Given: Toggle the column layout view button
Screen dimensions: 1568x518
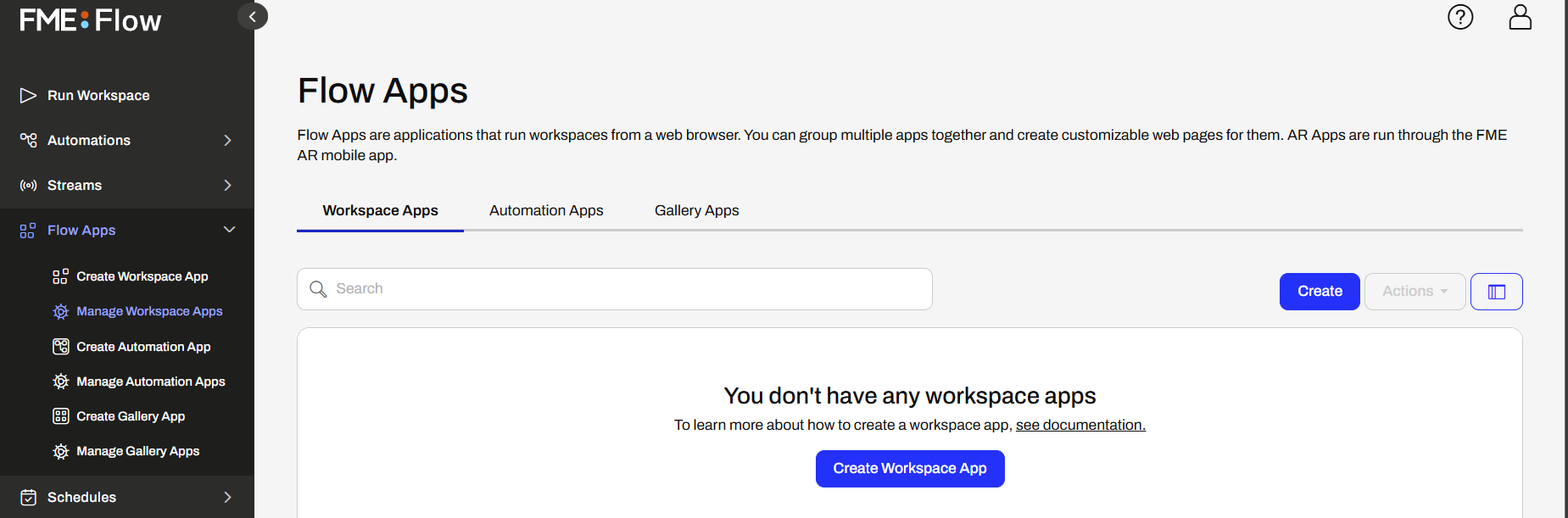Looking at the screenshot, I should coord(1496,292).
